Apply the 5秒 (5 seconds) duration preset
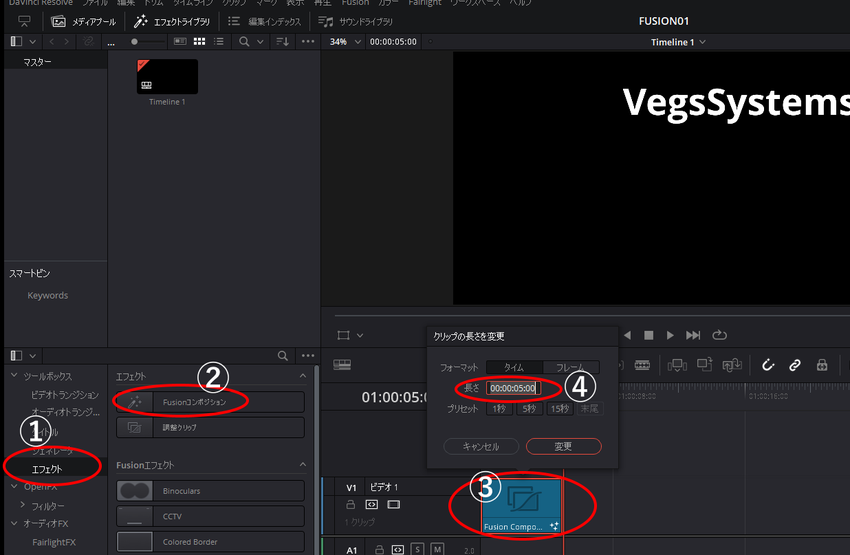The image size is (850, 555). coord(530,409)
